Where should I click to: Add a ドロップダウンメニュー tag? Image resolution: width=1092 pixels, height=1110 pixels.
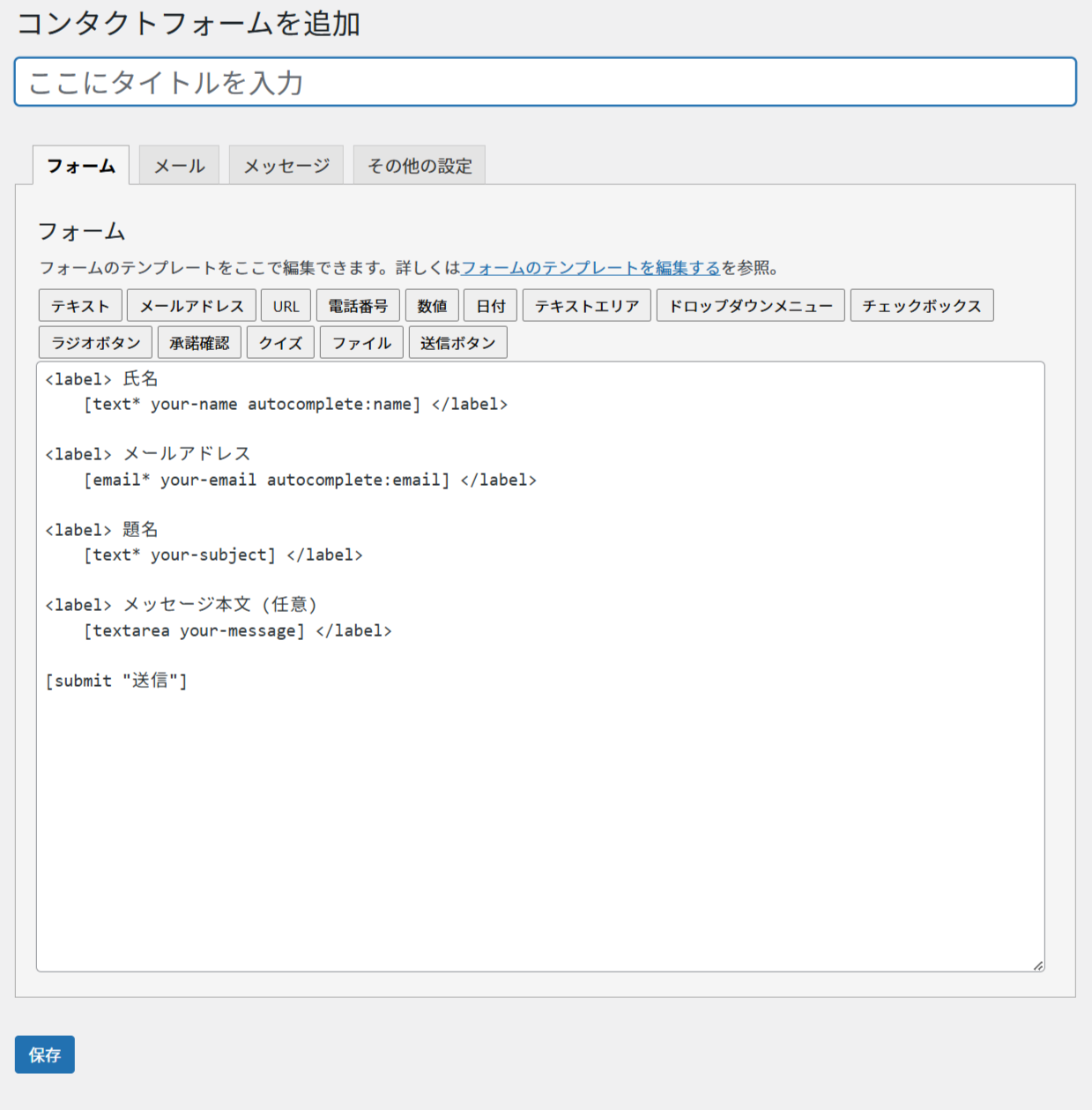click(750, 306)
